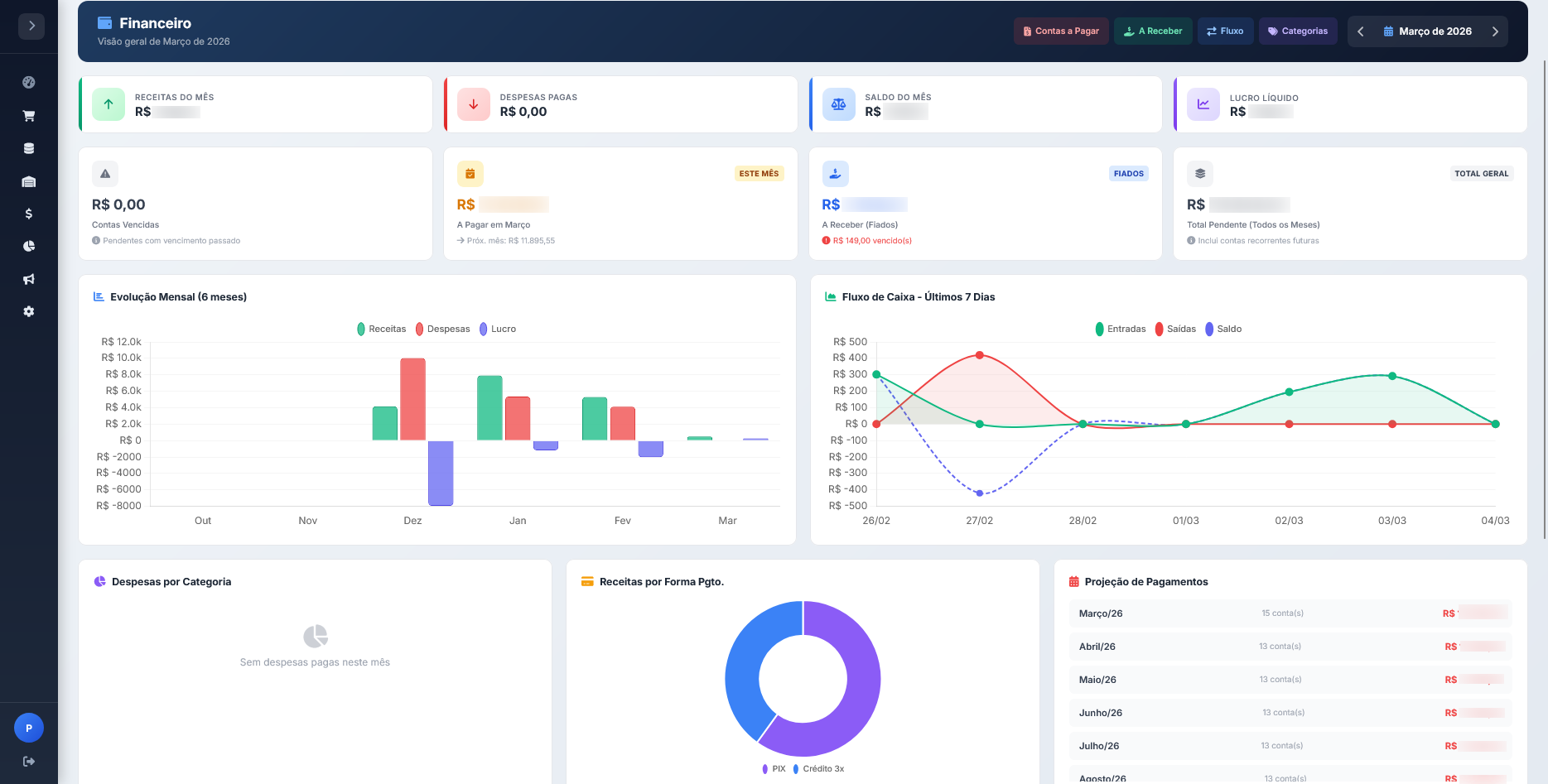Viewport: 1548px width, 784px height.
Task: Switch to the Fluxo view
Action: (x=1225, y=31)
